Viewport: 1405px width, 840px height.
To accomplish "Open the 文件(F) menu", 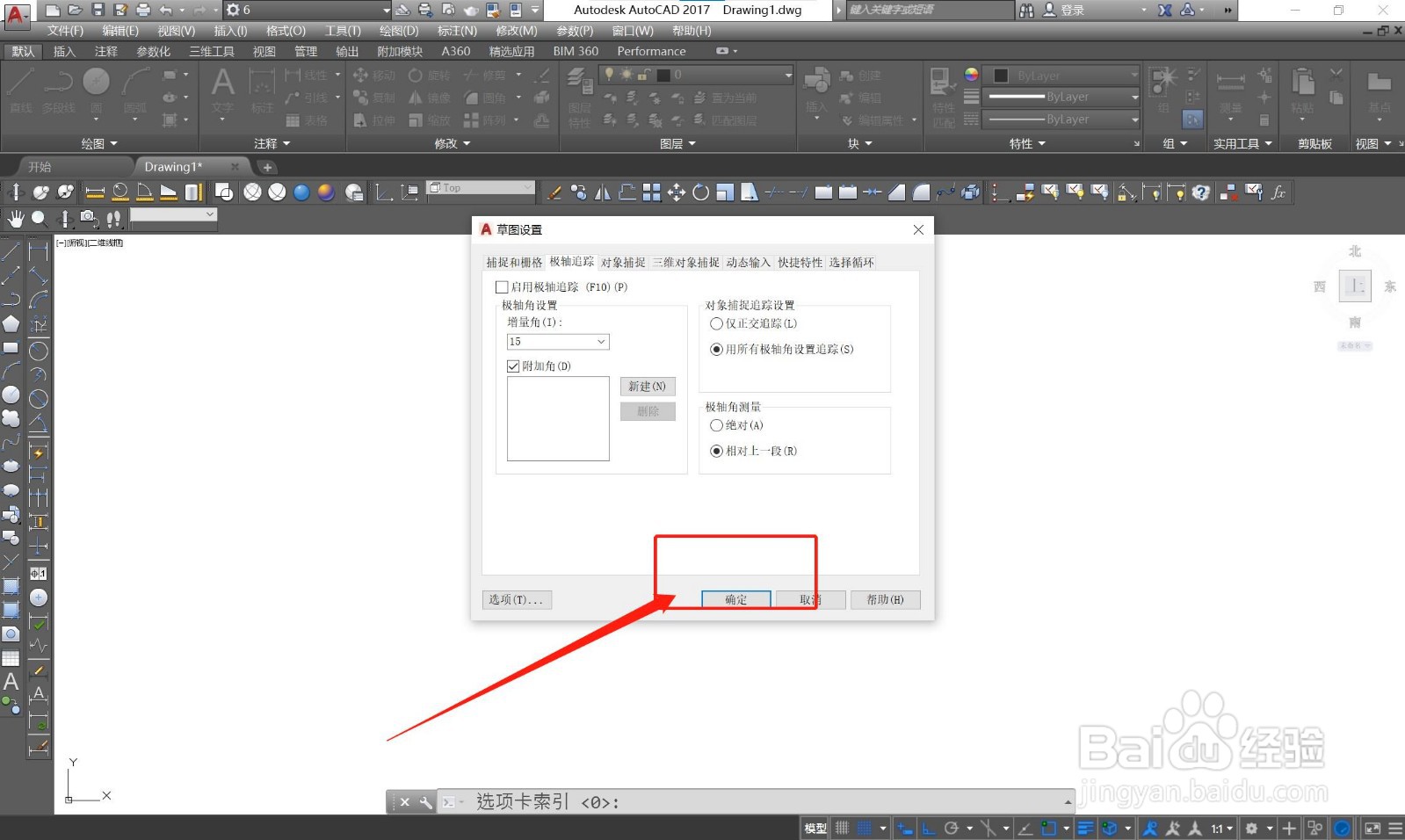I will pos(65,31).
